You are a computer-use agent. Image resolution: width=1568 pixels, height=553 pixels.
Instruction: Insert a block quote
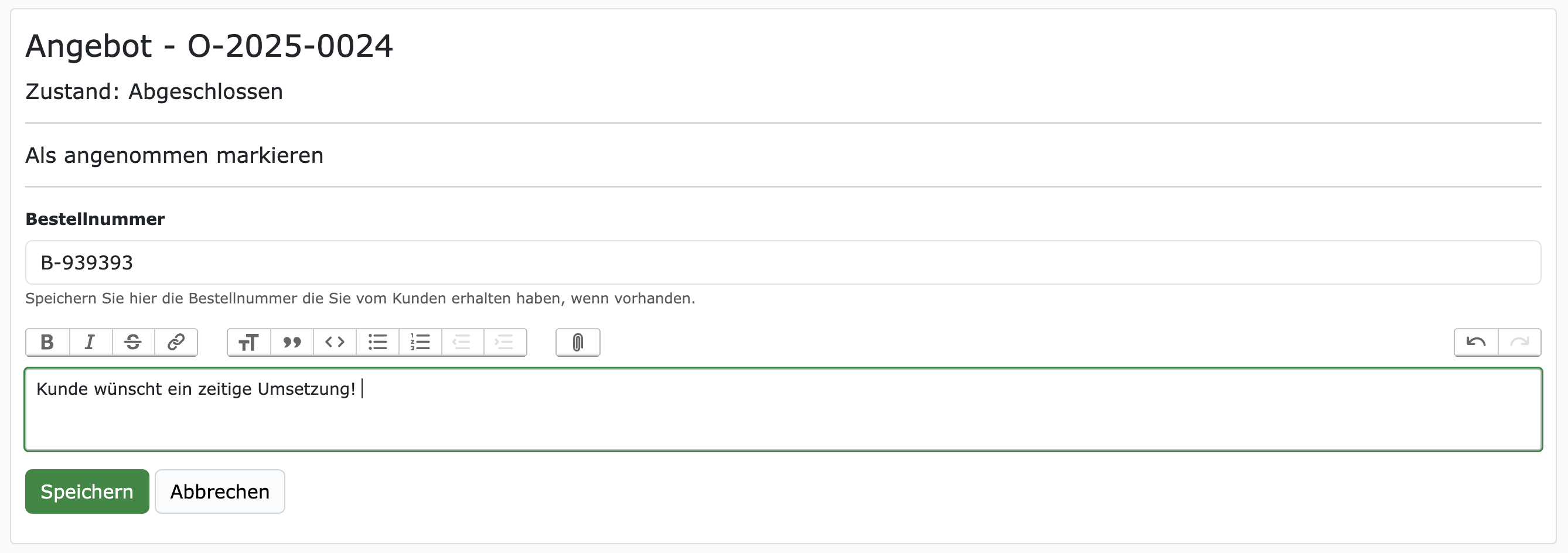[x=292, y=342]
